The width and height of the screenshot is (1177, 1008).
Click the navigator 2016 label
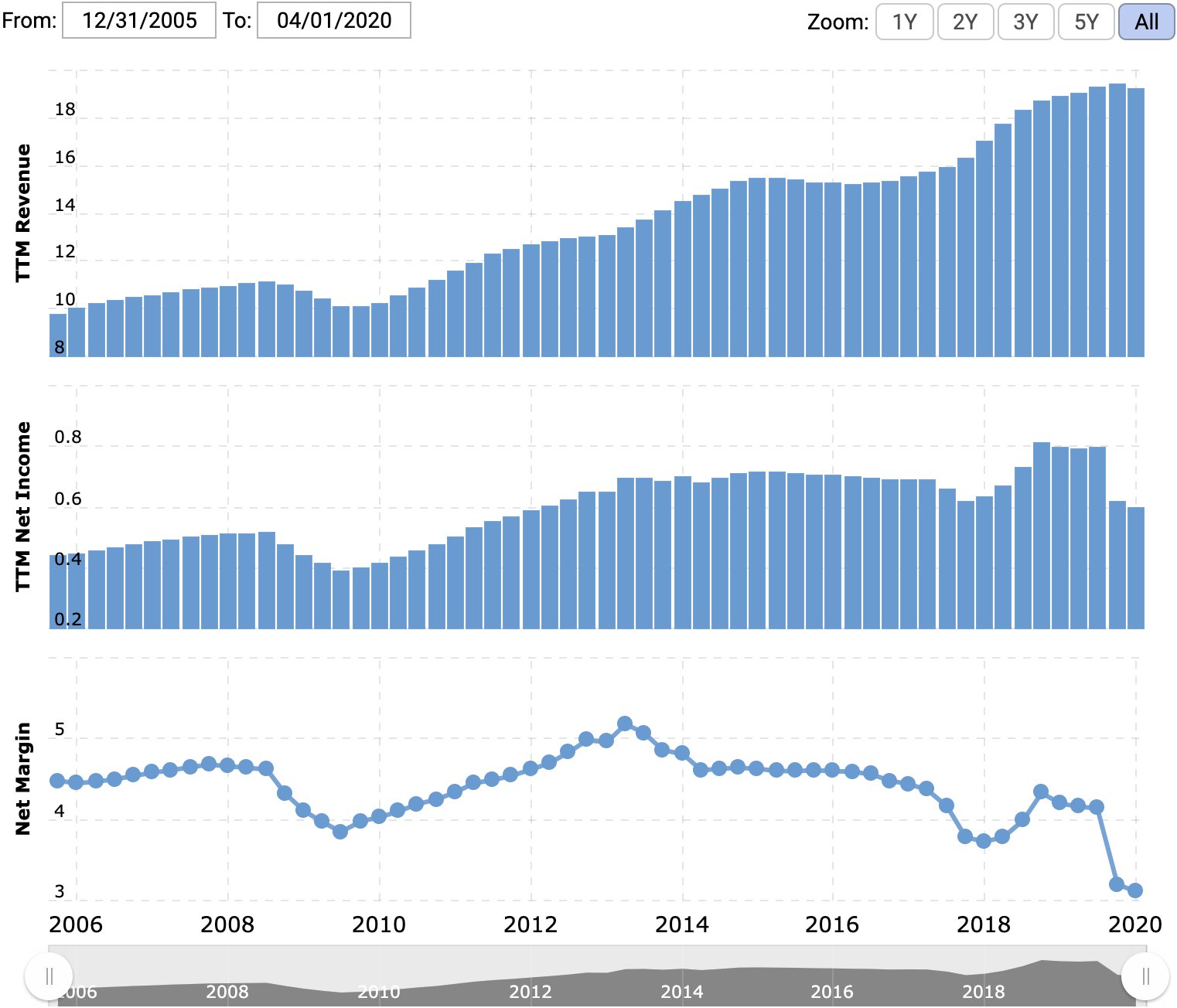(x=831, y=991)
